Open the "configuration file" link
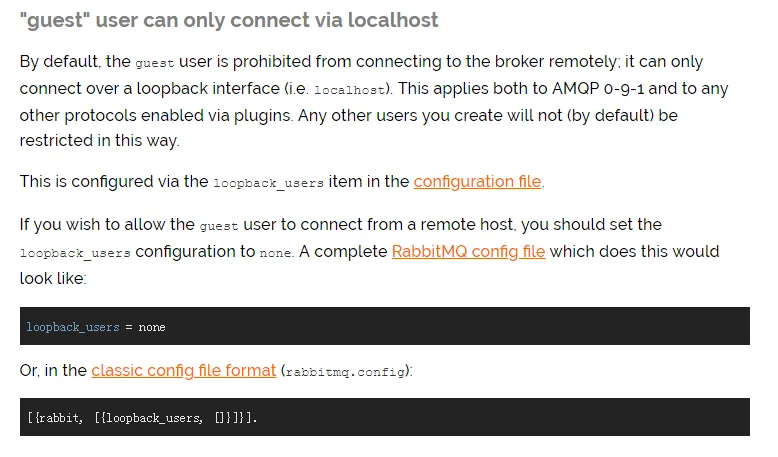The width and height of the screenshot is (778, 457). [x=477, y=182]
